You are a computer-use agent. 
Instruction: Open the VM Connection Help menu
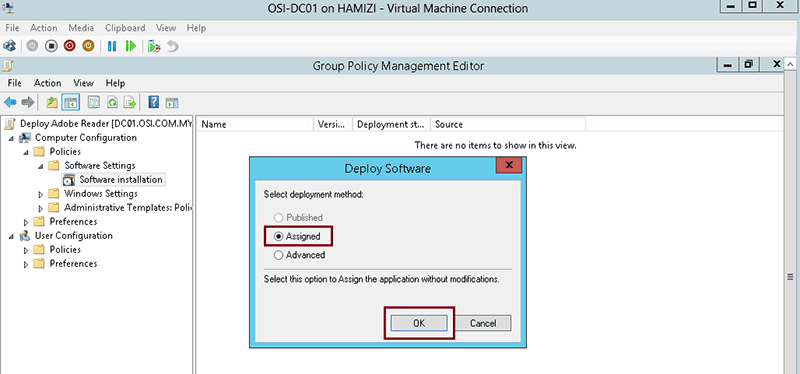pyautogui.click(x=196, y=28)
